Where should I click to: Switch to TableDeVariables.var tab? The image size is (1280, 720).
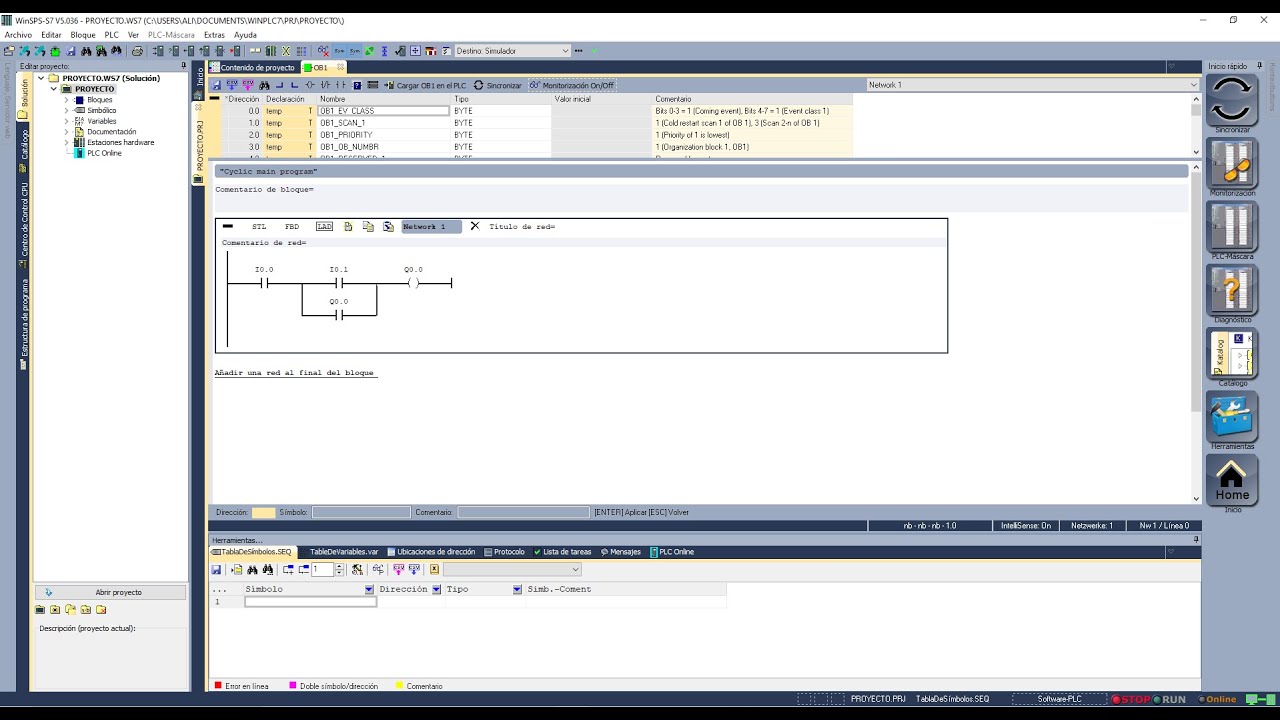(x=344, y=552)
